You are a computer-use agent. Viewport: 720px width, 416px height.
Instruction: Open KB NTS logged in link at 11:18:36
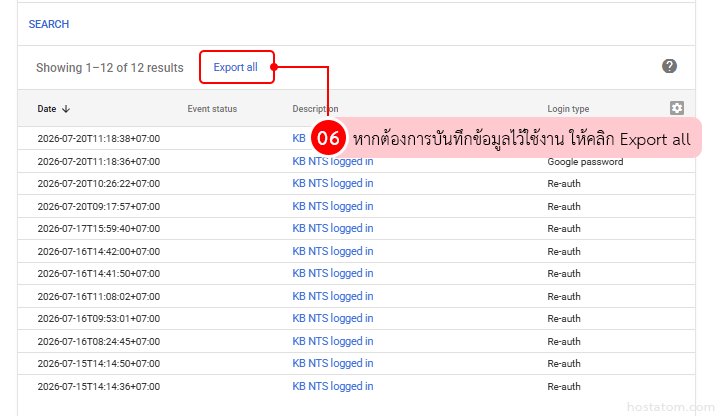point(333,161)
